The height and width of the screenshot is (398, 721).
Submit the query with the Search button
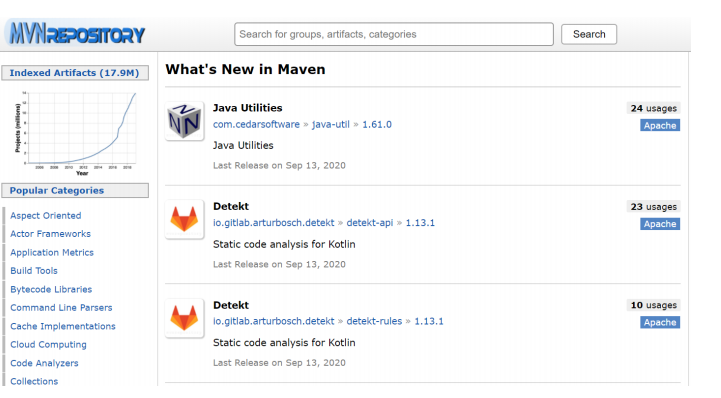coord(589,34)
